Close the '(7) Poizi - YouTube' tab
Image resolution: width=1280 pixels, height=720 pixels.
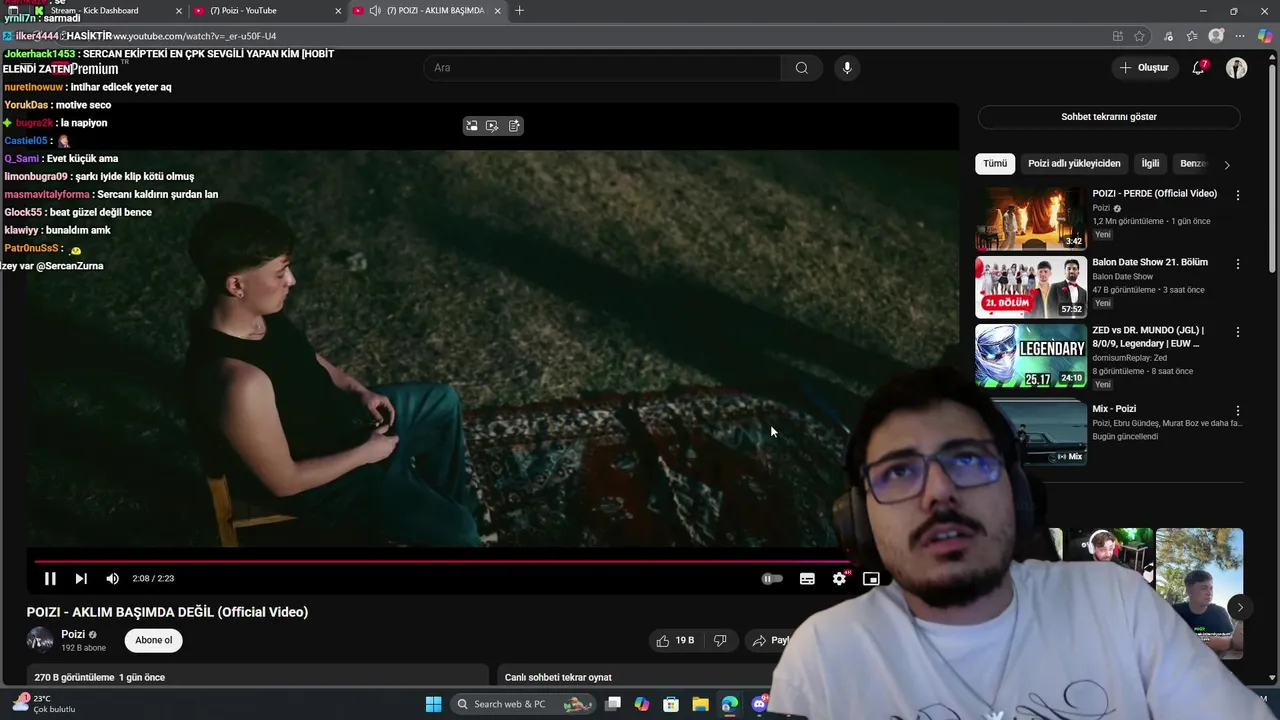tap(338, 11)
